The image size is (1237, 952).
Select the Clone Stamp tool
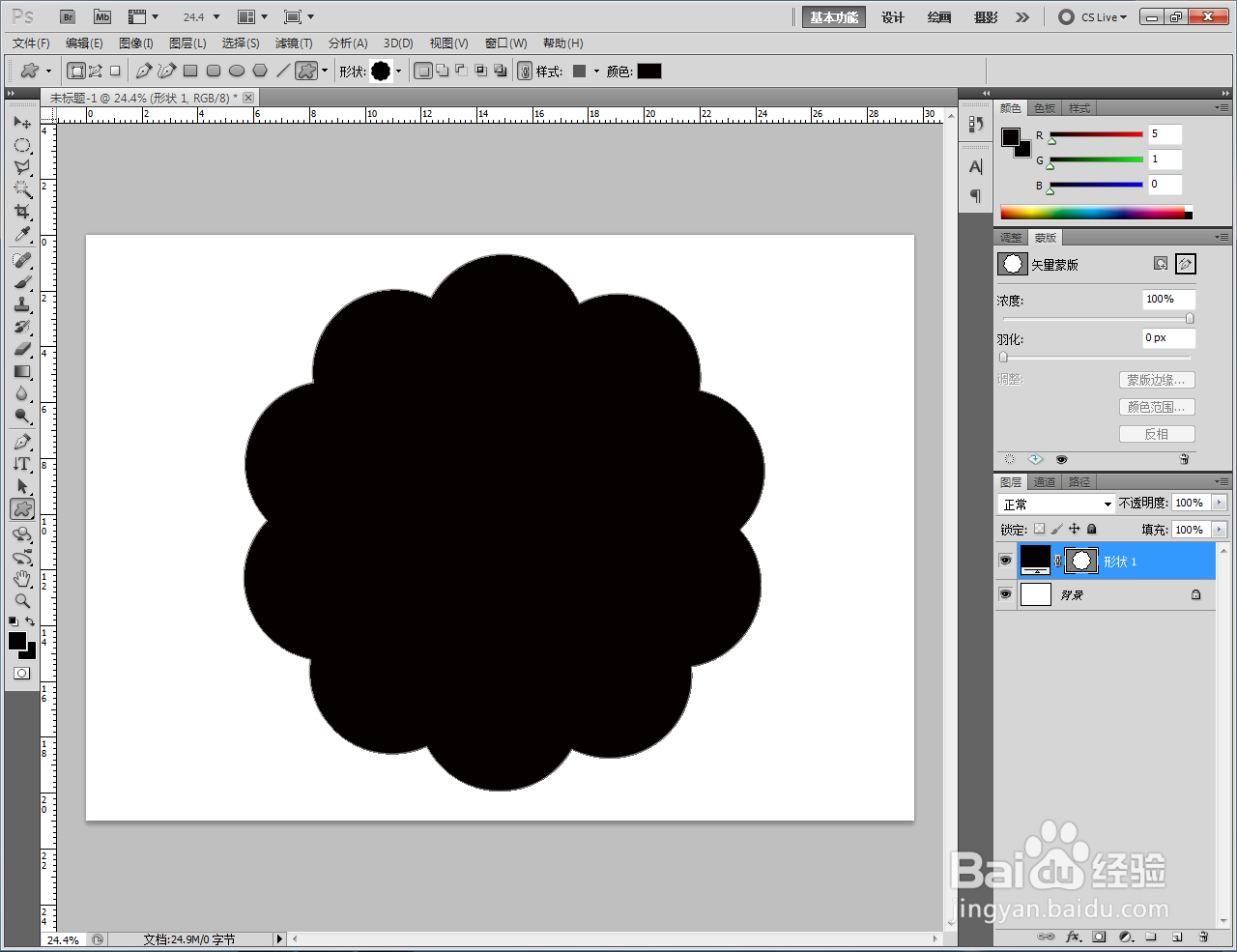[x=22, y=304]
